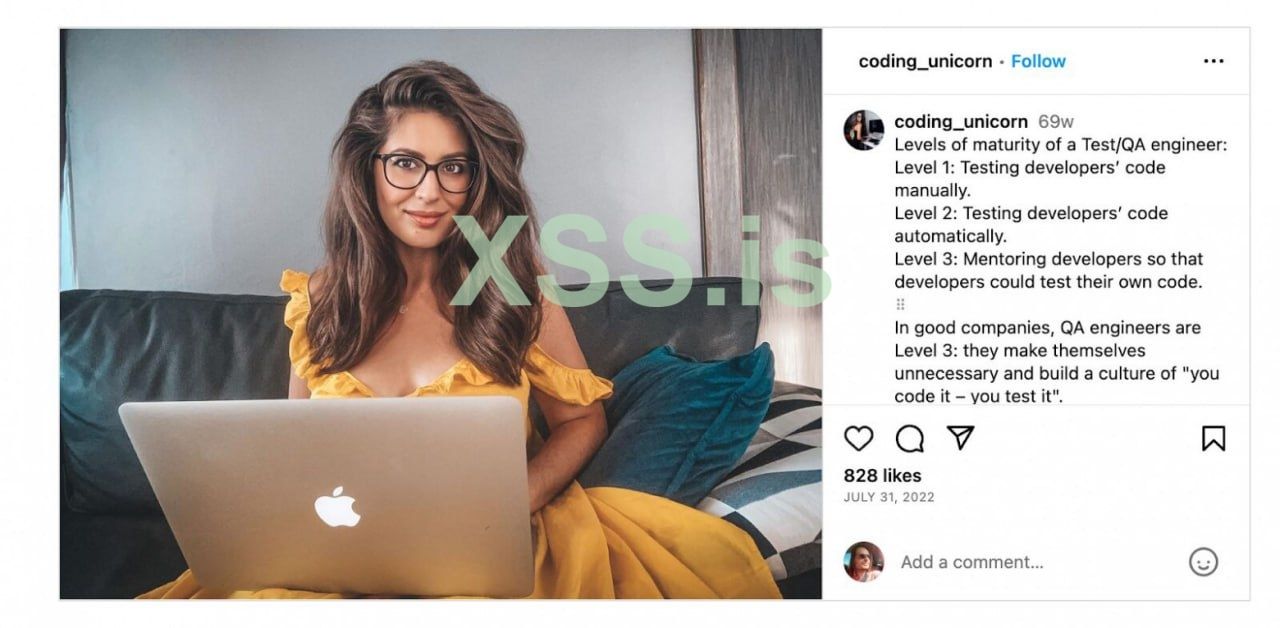This screenshot has width=1280, height=628.
Task: Click the 69w timestamp in the caption
Action: point(1056,122)
